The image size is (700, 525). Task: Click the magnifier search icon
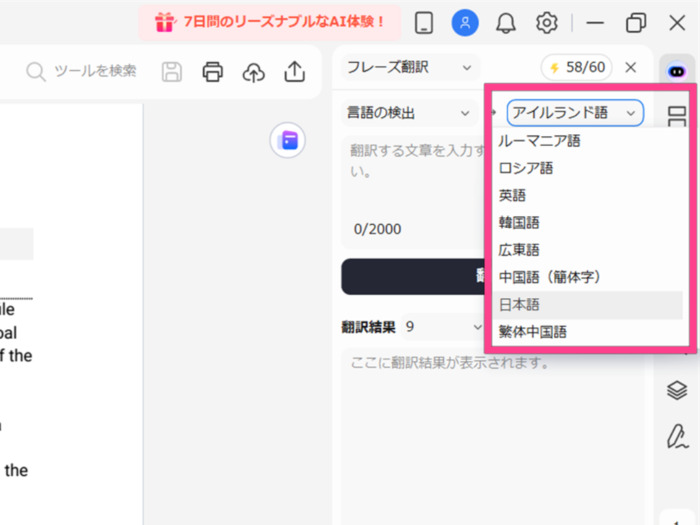click(x=36, y=71)
